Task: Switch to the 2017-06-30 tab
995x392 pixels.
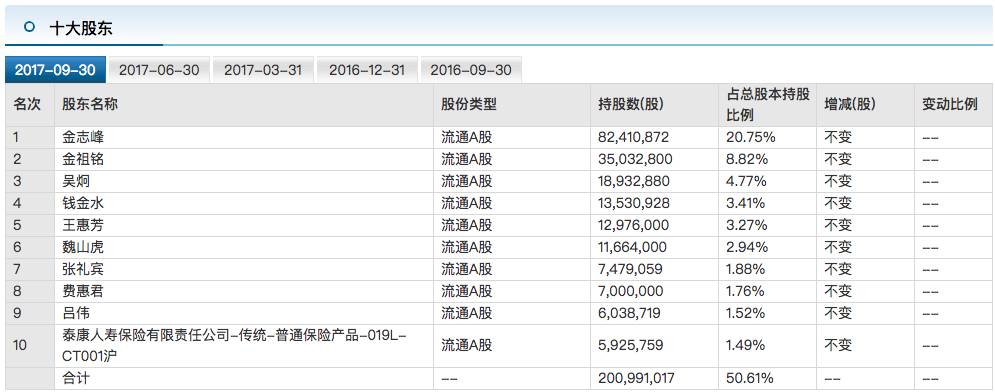Action: 159,70
